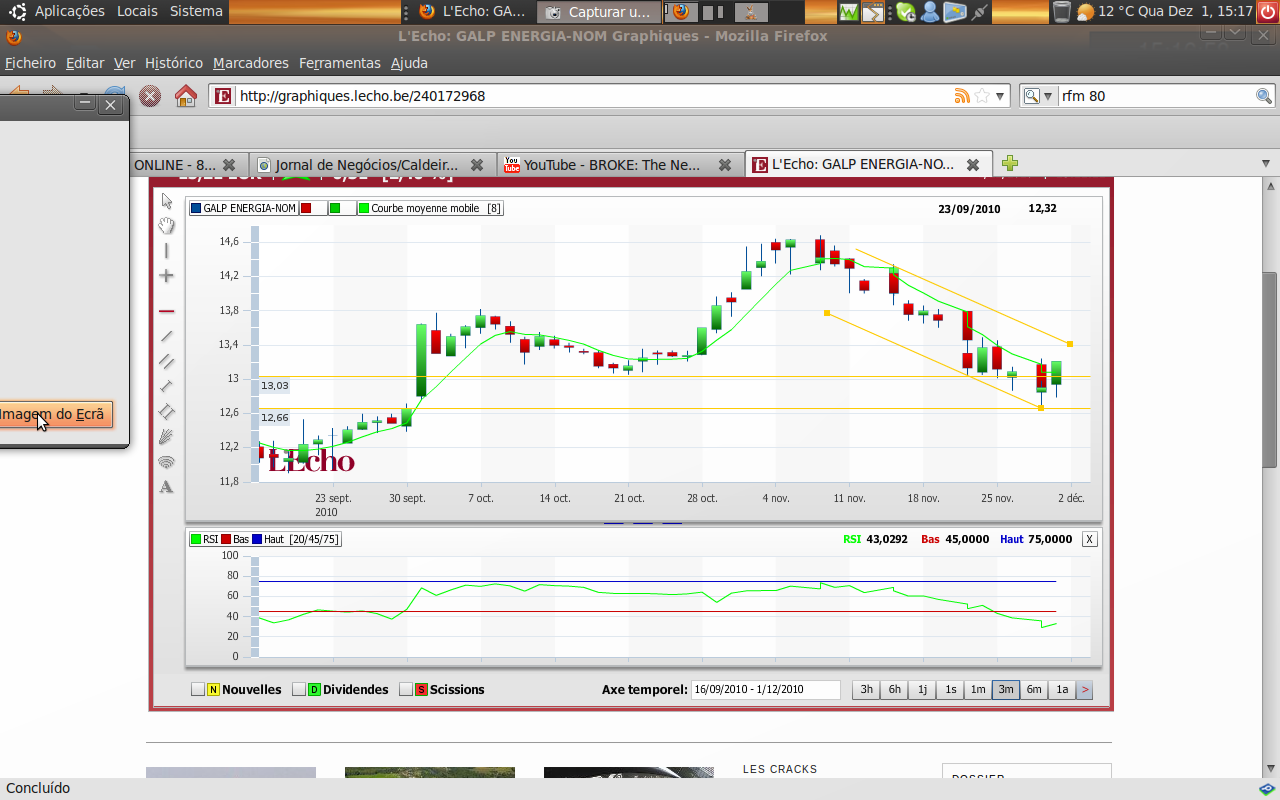
Task: Select the 1s time range
Action: pyautogui.click(x=951, y=689)
